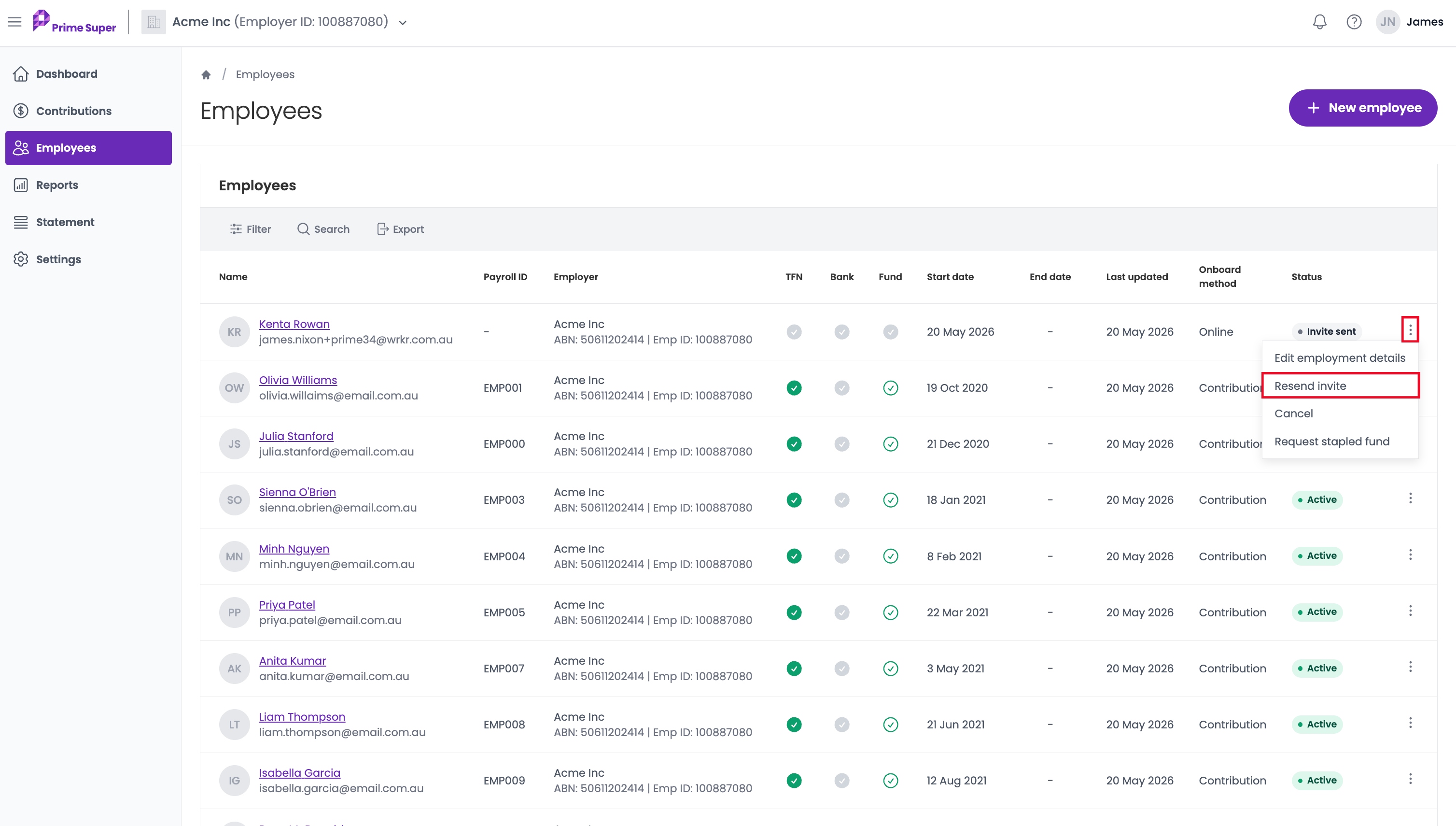Screen dimensions: 1456x826
Task: Open Olivia Williams employee profile link
Action: pyautogui.click(x=298, y=380)
